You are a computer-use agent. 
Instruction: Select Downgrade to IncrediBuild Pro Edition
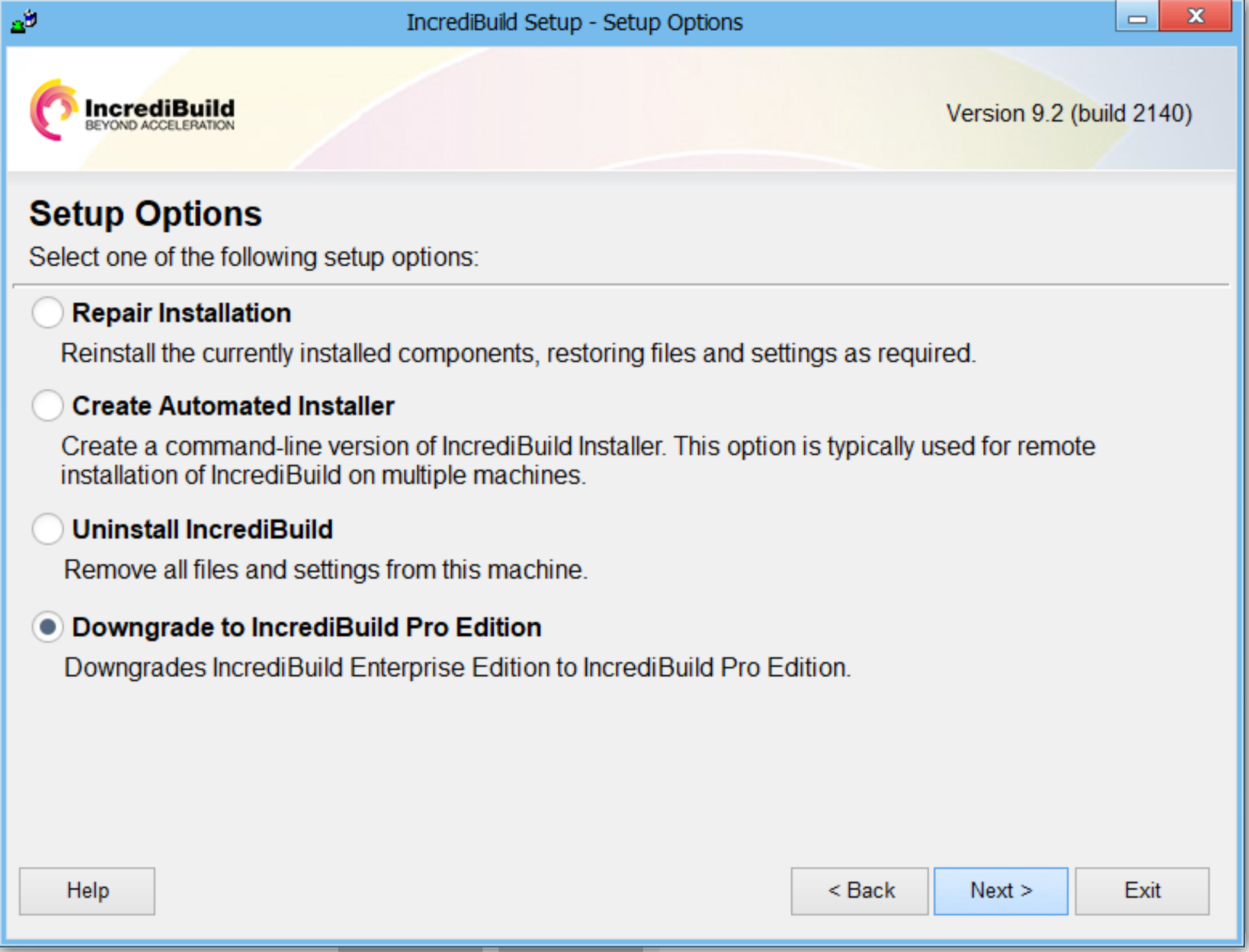click(47, 629)
